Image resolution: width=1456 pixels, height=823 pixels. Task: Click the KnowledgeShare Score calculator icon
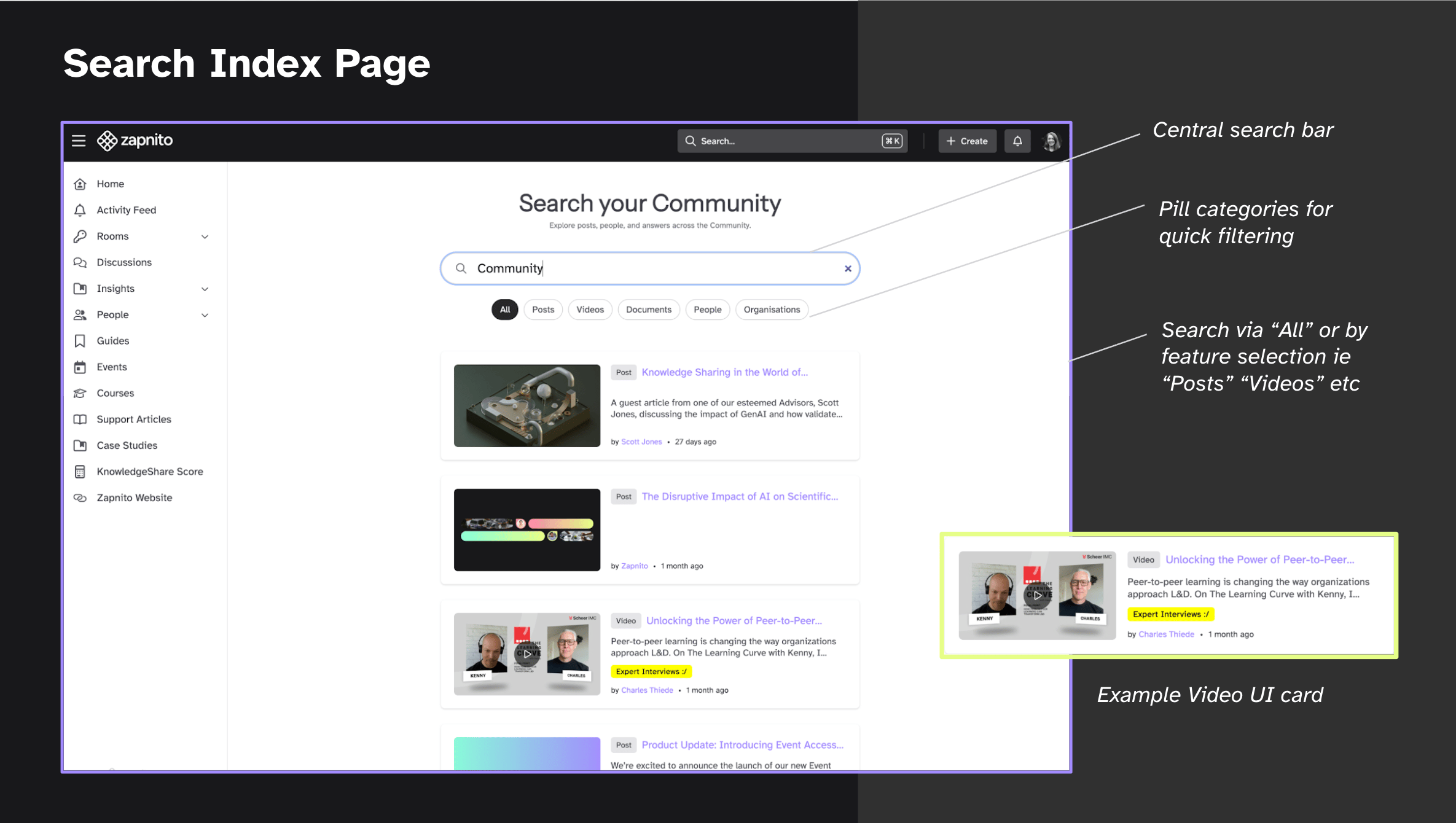80,472
